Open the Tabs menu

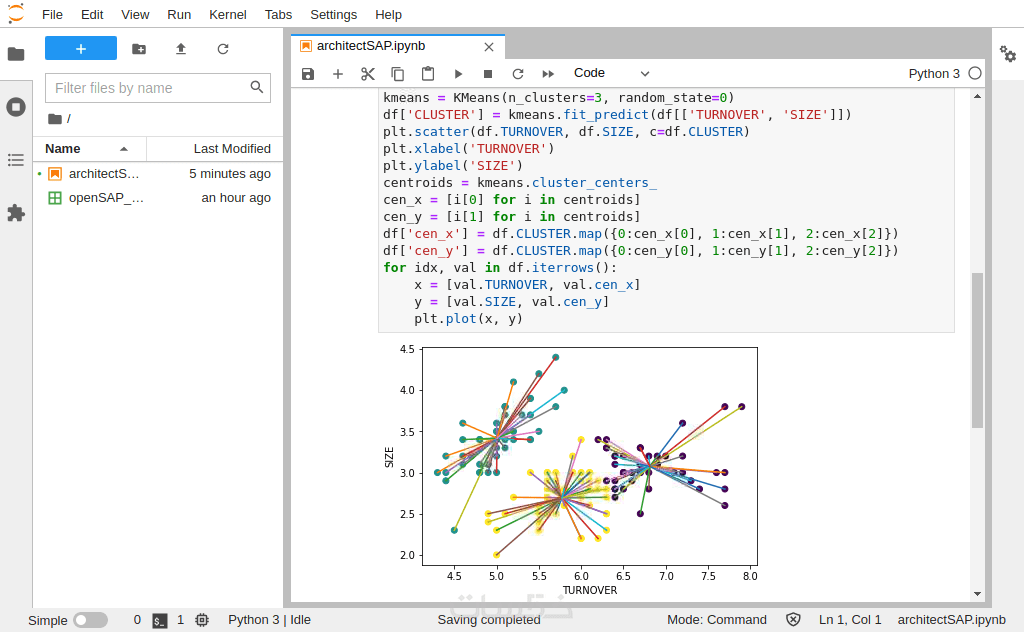pyautogui.click(x=278, y=14)
